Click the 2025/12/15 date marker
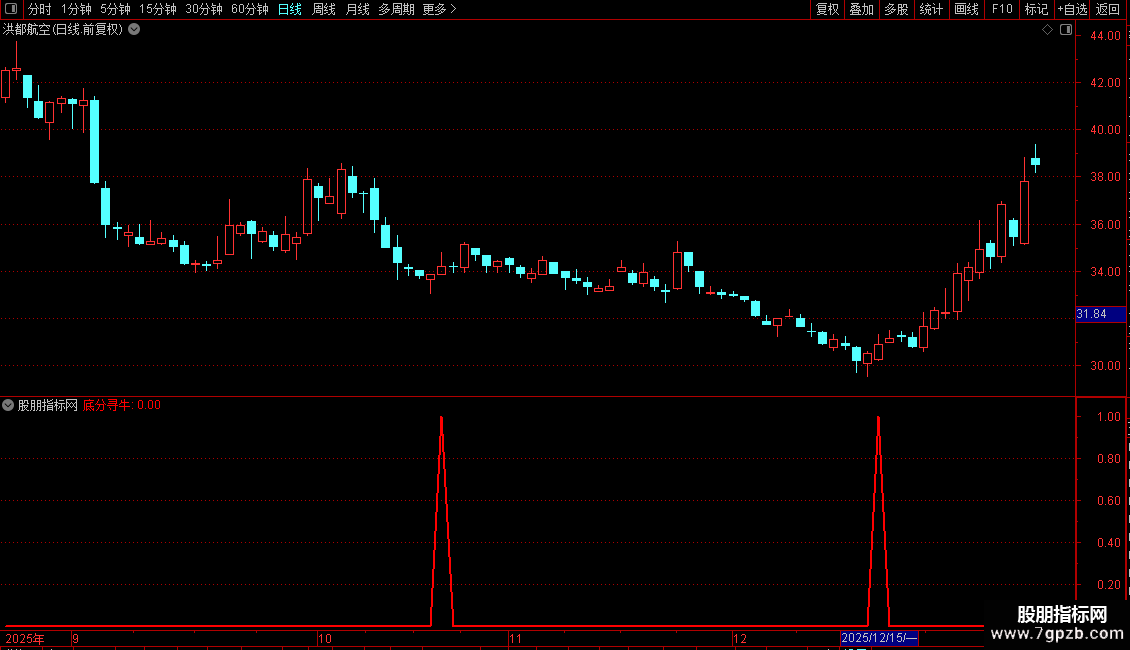The width and height of the screenshot is (1130, 650). coord(879,638)
